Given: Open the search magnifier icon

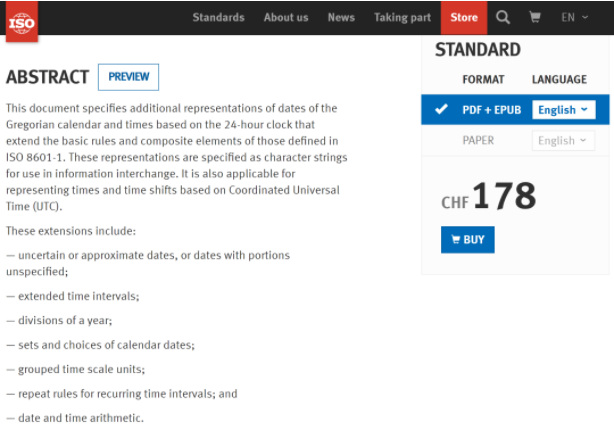Looking at the screenshot, I should [x=503, y=17].
